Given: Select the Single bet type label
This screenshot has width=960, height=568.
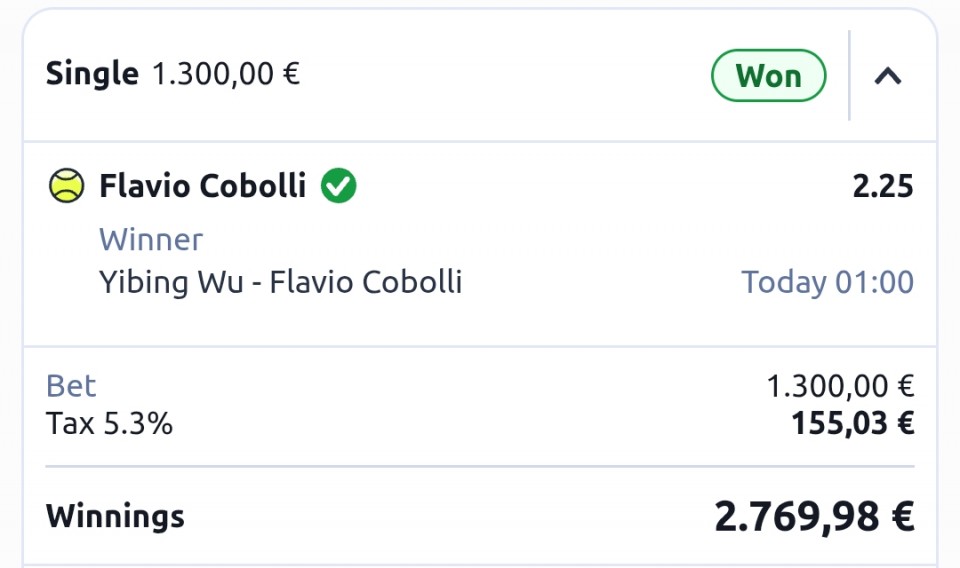Looking at the screenshot, I should tap(92, 74).
